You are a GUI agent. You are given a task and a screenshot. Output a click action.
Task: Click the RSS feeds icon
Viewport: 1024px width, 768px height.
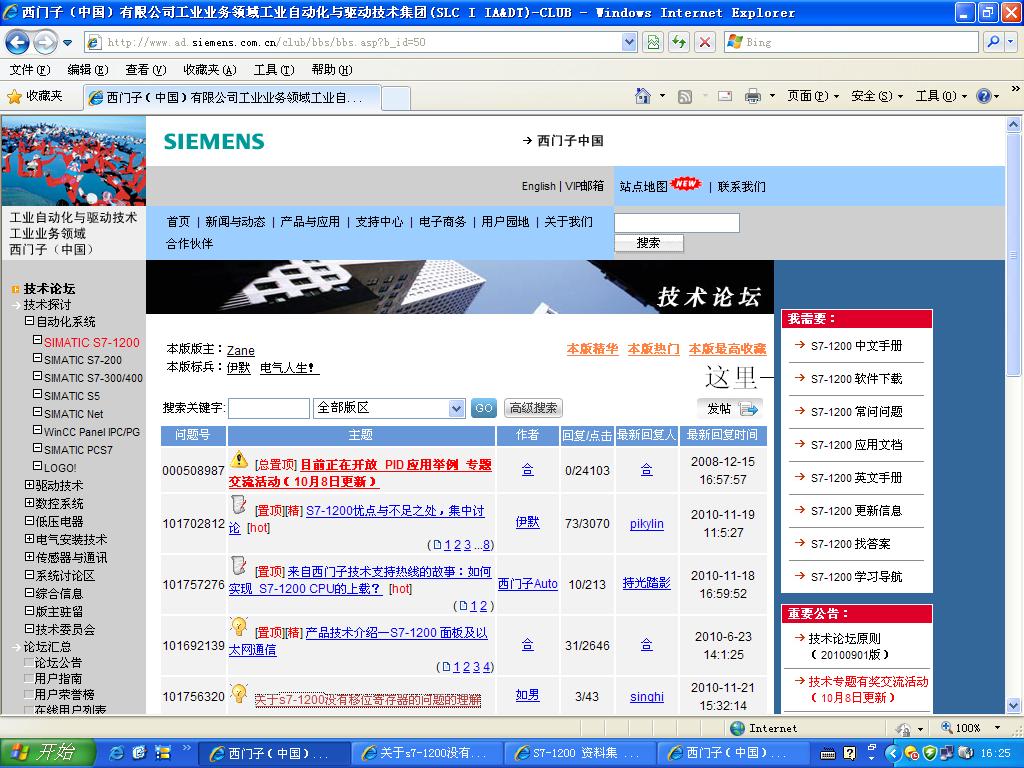[684, 97]
